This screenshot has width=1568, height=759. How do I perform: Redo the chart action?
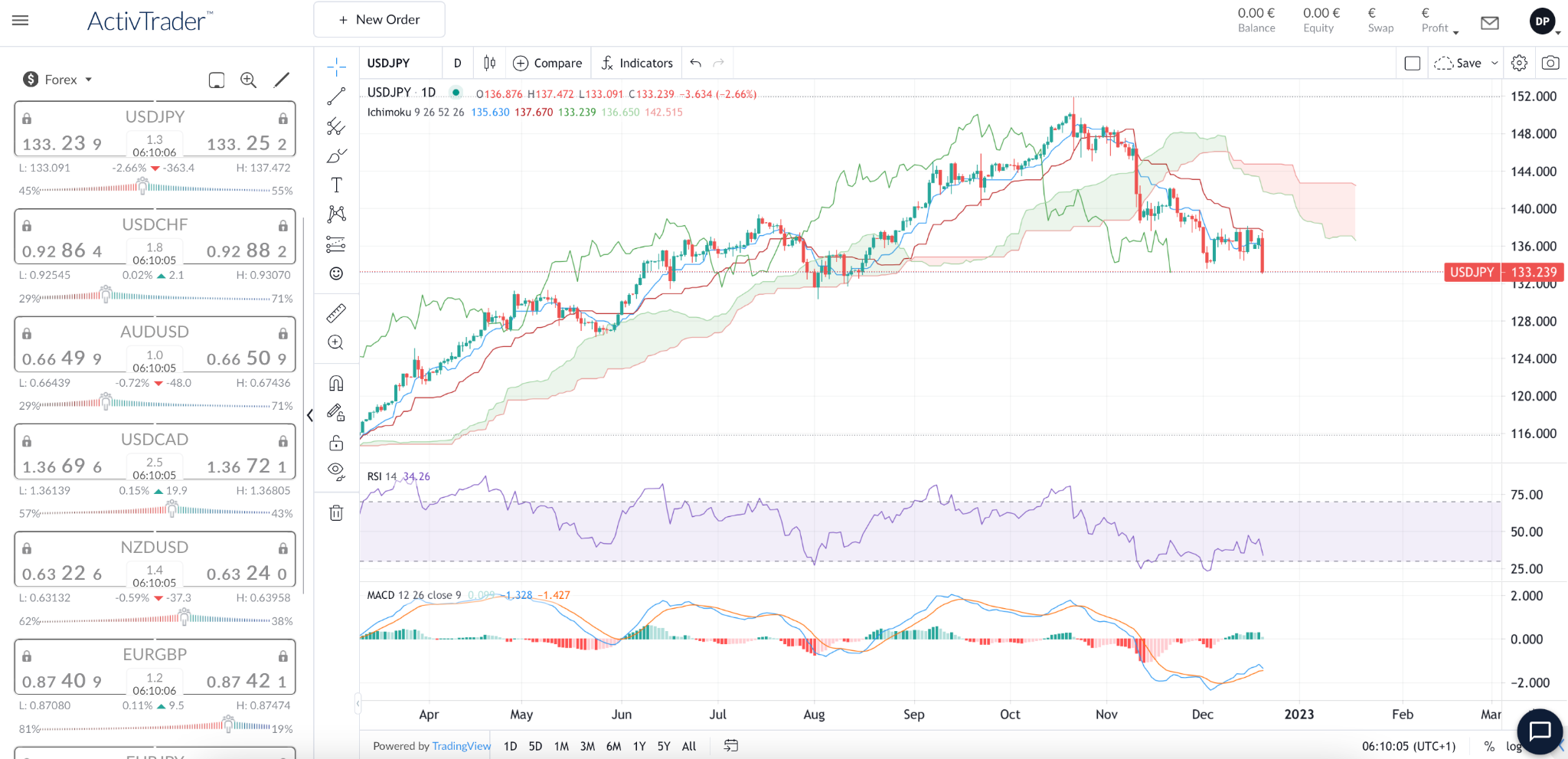click(718, 63)
